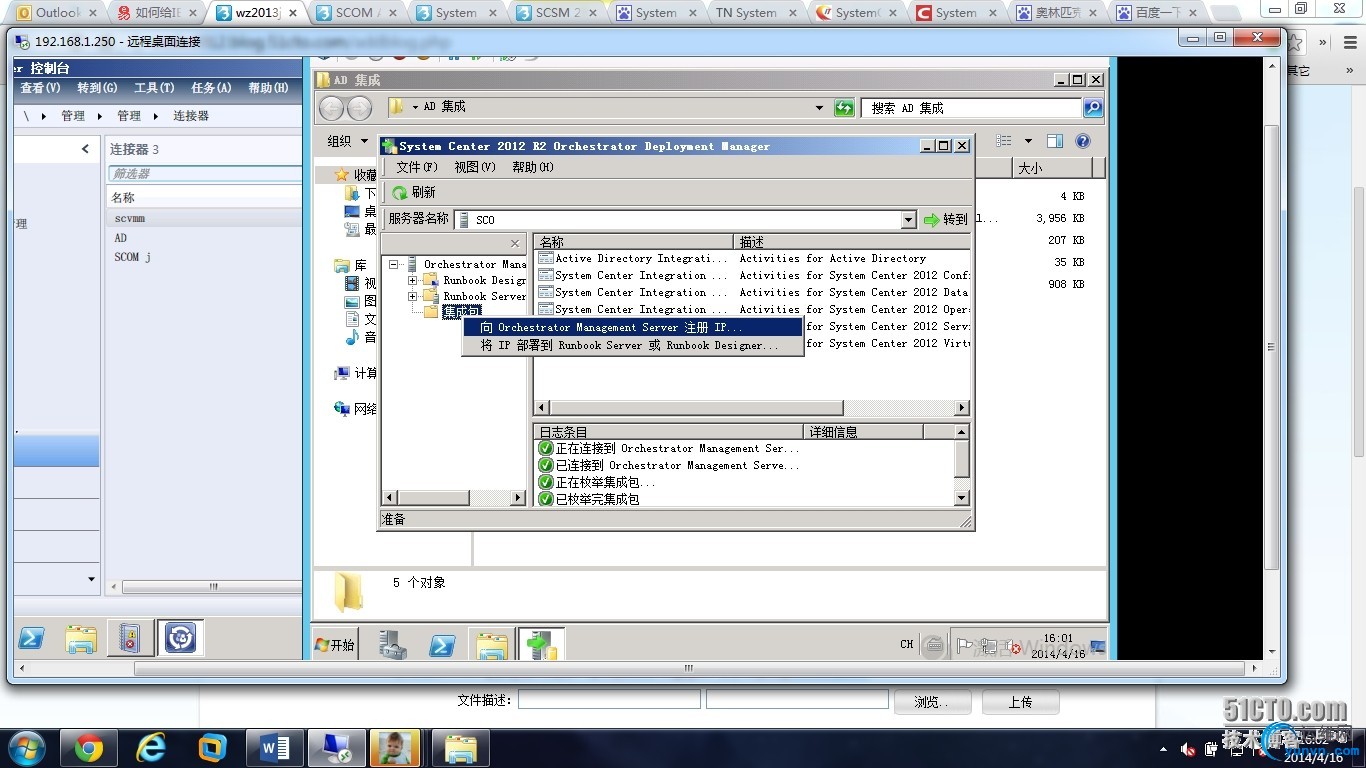Select the Runbook Designers folder icon
The width and height of the screenshot is (1366, 768).
click(432, 280)
